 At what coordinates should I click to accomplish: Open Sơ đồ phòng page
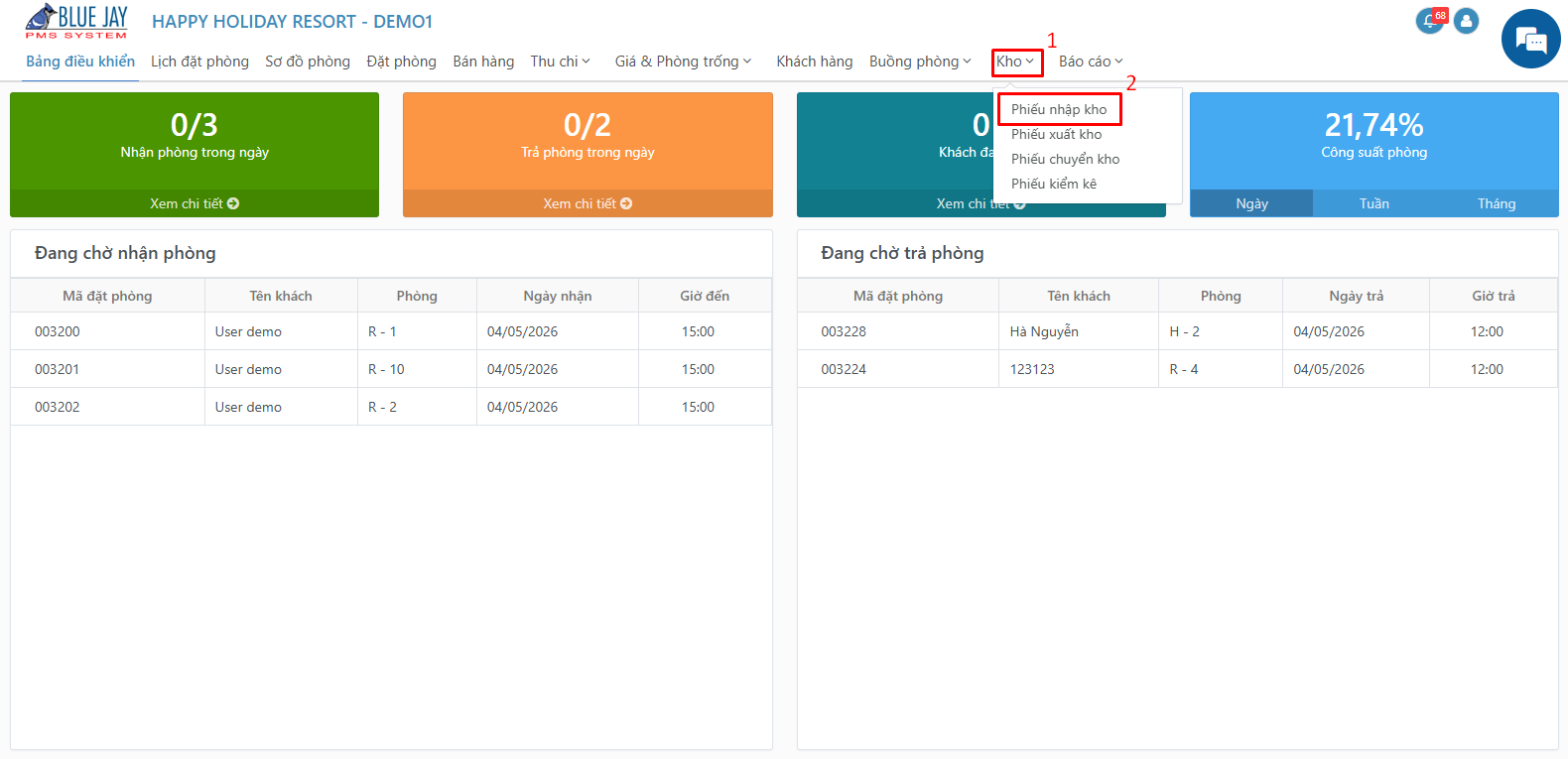pyautogui.click(x=308, y=62)
